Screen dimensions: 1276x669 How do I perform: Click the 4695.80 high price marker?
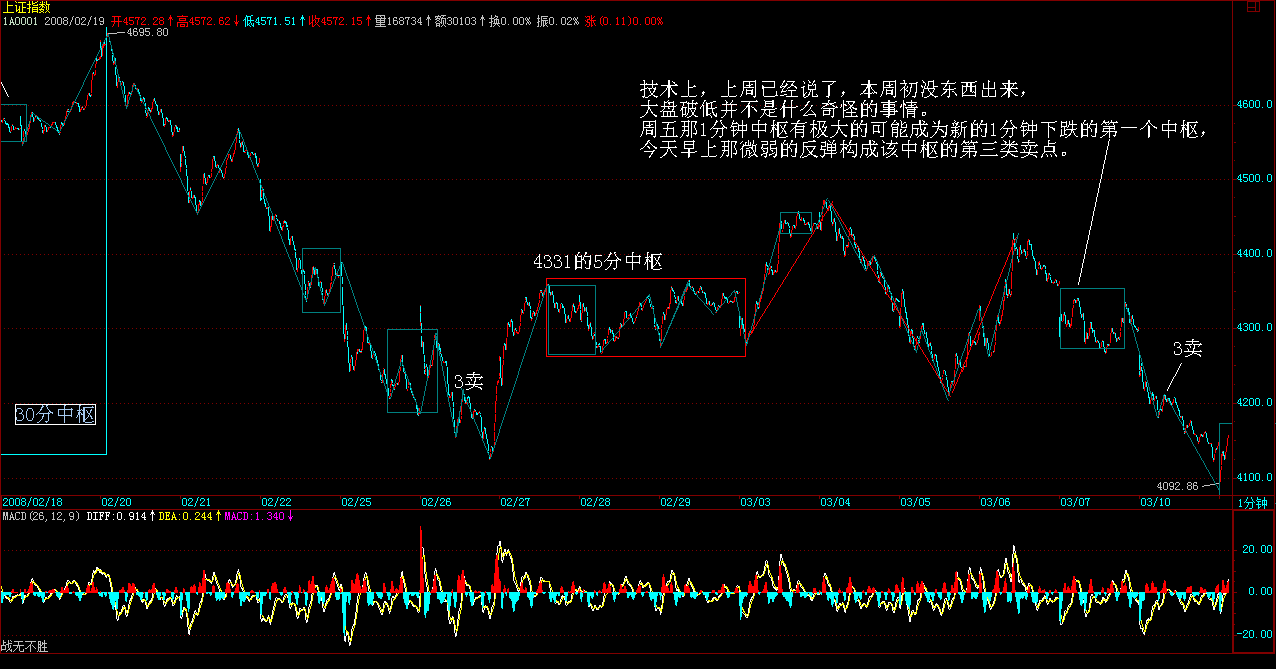coord(148,33)
